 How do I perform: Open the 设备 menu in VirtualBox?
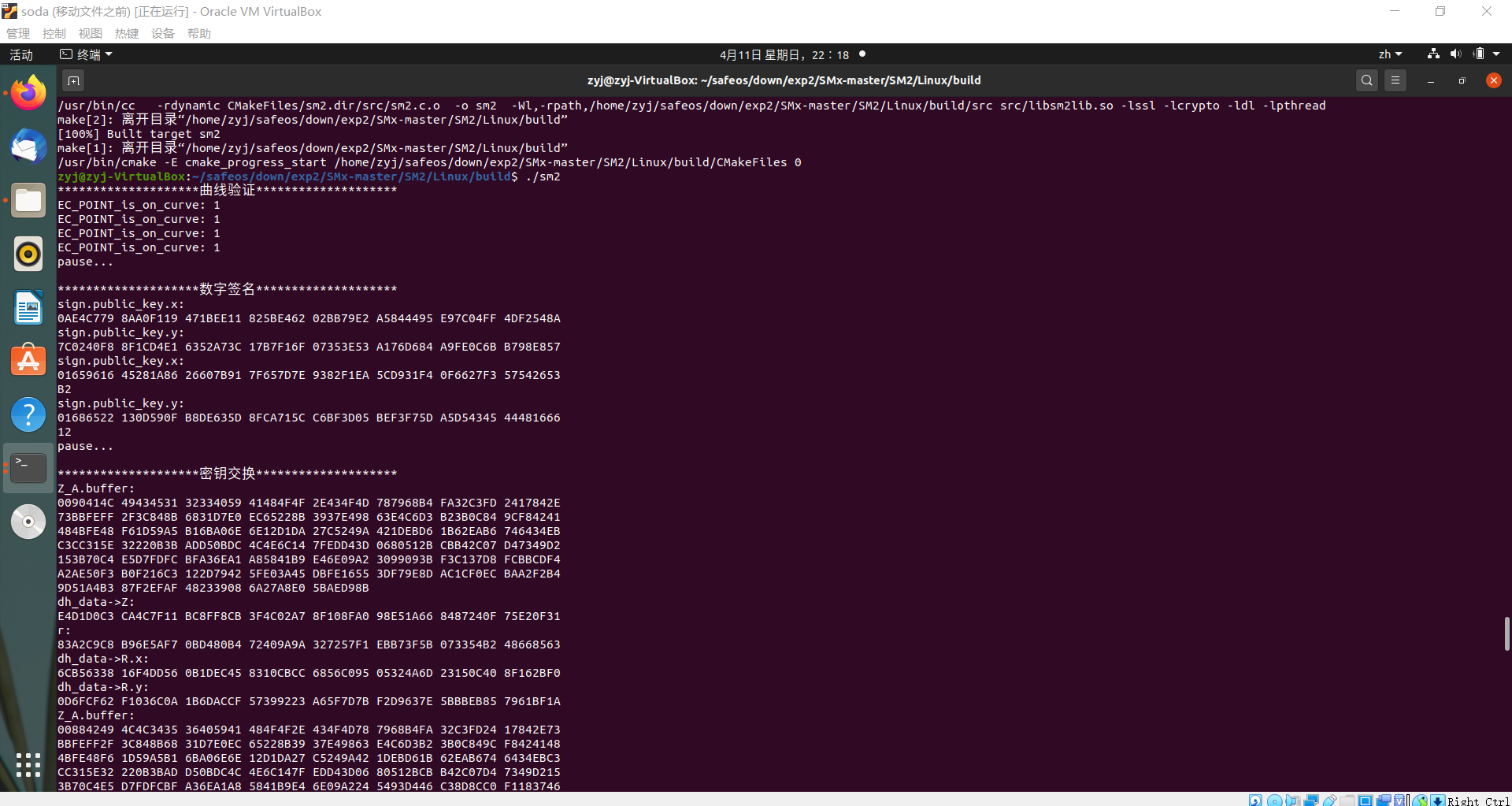tap(163, 33)
